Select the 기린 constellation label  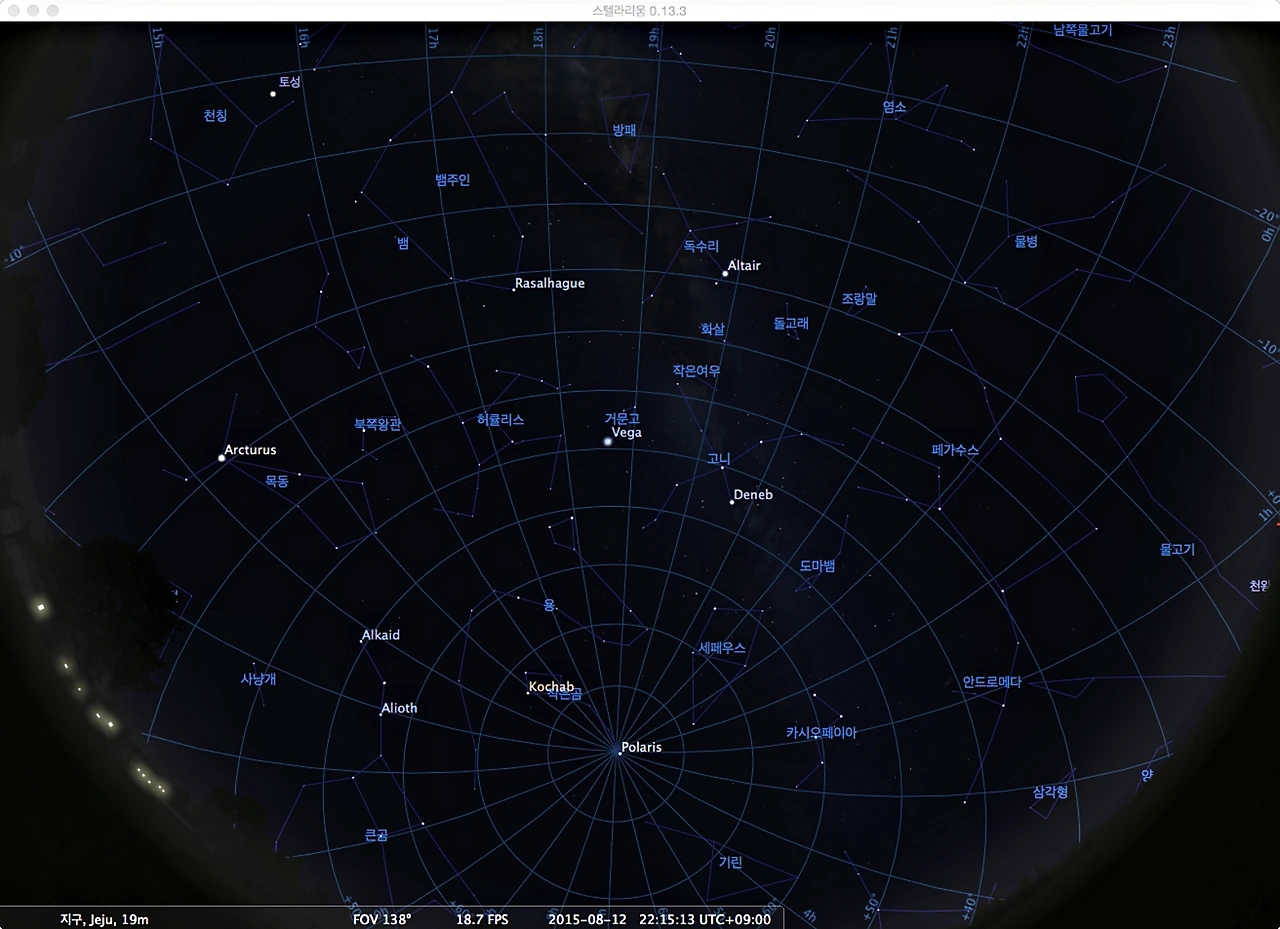pyautogui.click(x=731, y=862)
